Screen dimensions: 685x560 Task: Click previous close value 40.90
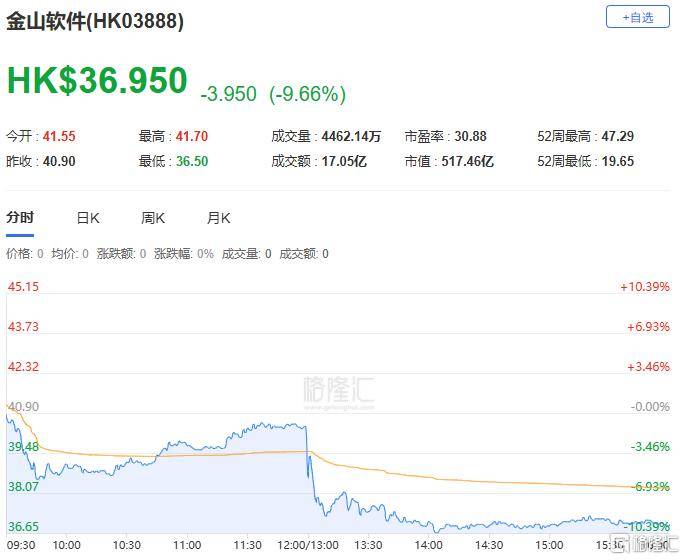coord(59,161)
